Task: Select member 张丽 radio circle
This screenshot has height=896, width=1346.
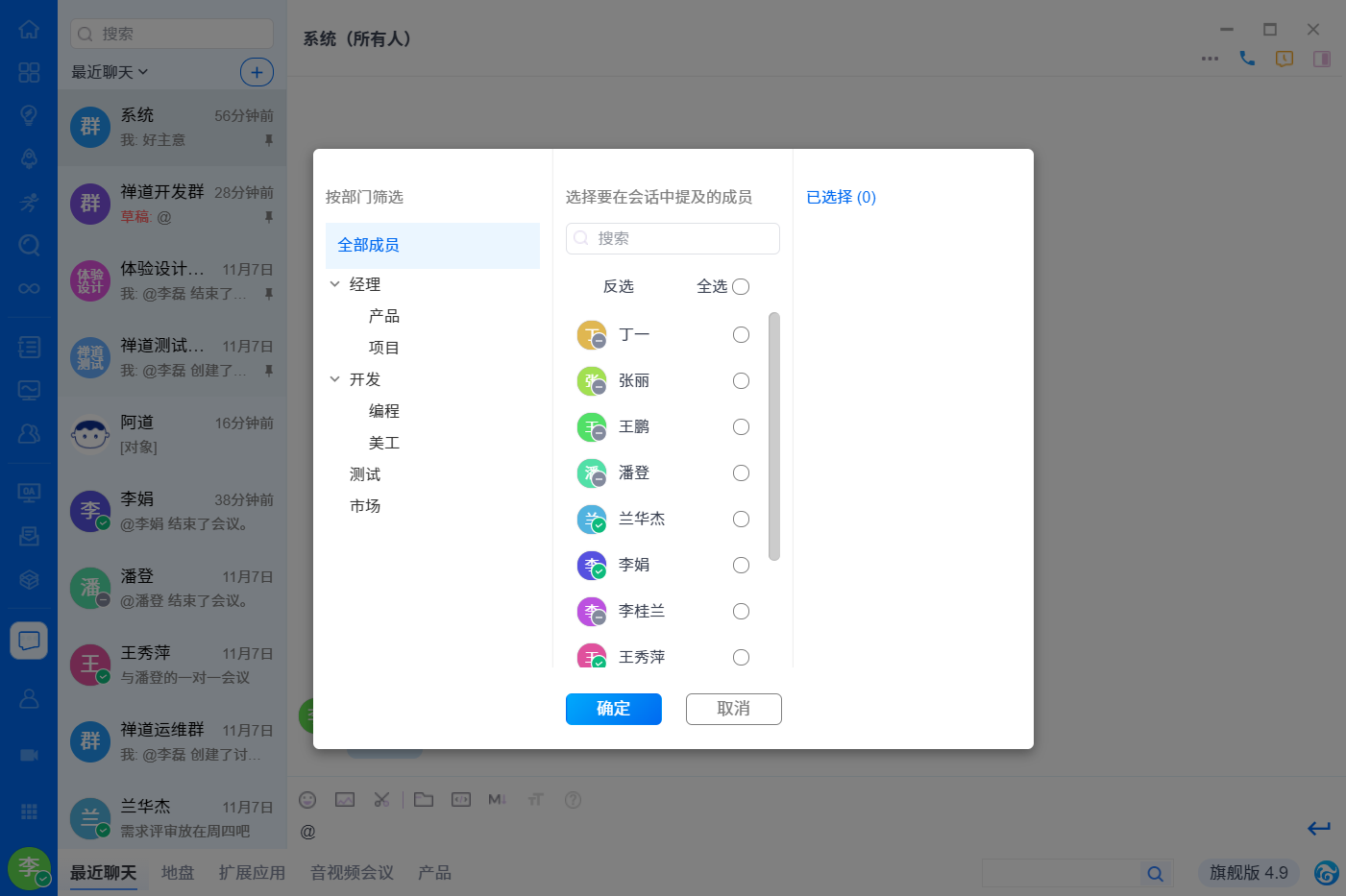Action: click(x=741, y=380)
